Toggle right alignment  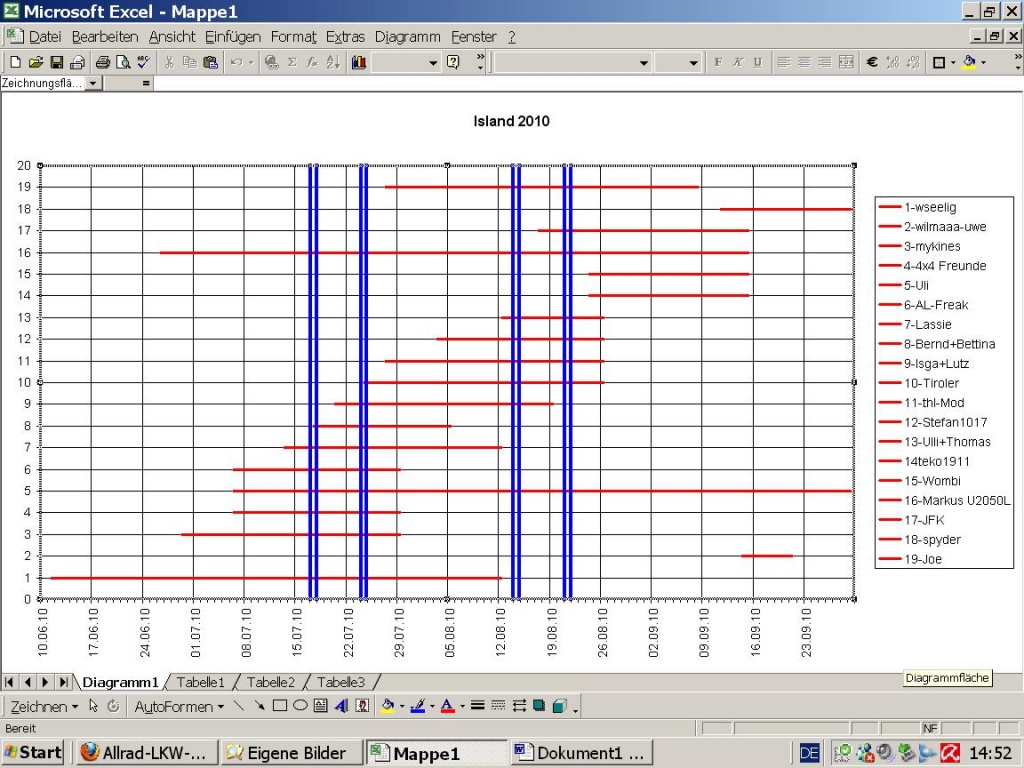[x=825, y=63]
